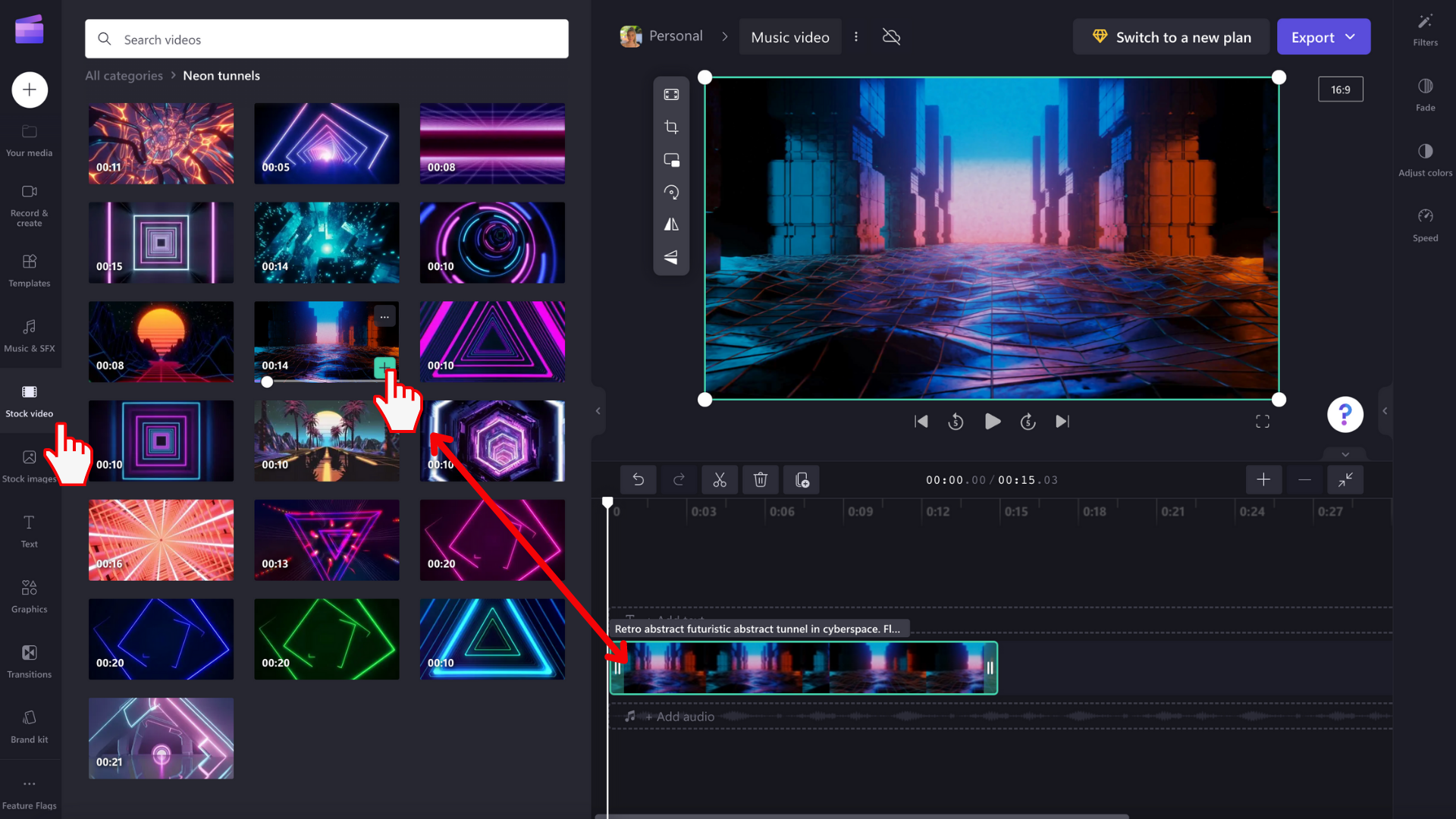Click Switch to a new plan
This screenshot has height=819, width=1456.
click(x=1171, y=36)
